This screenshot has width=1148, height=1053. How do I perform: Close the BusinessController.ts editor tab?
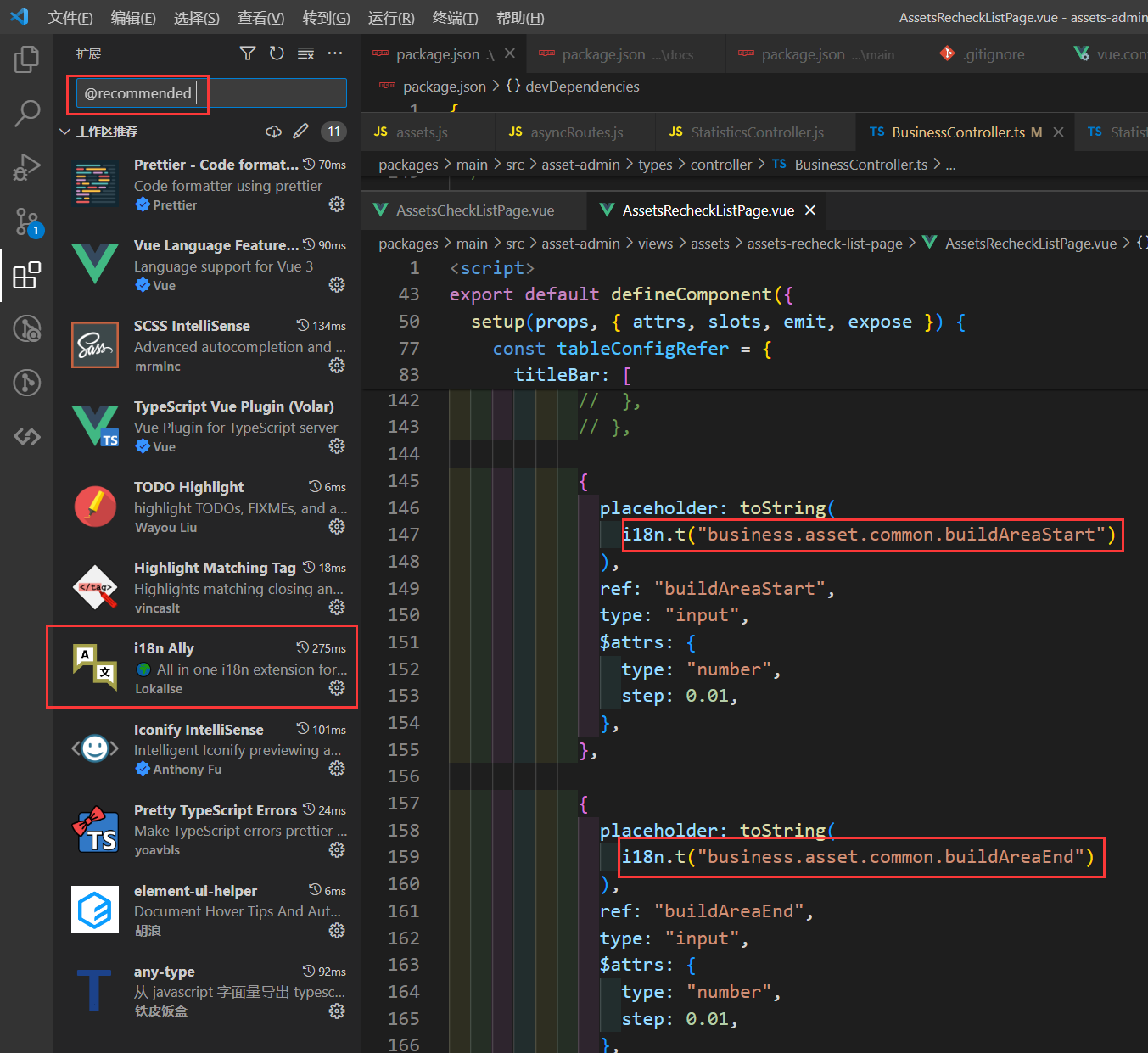pos(1057,132)
